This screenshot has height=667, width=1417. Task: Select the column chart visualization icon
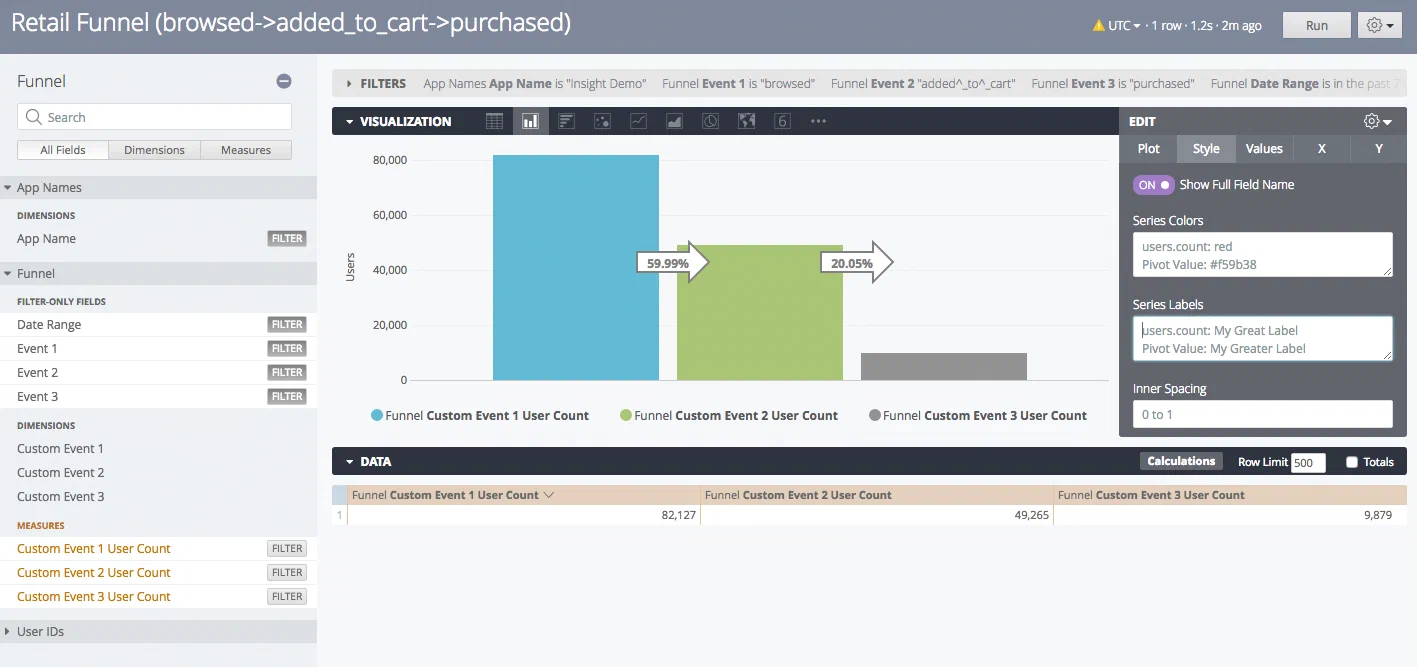point(530,121)
